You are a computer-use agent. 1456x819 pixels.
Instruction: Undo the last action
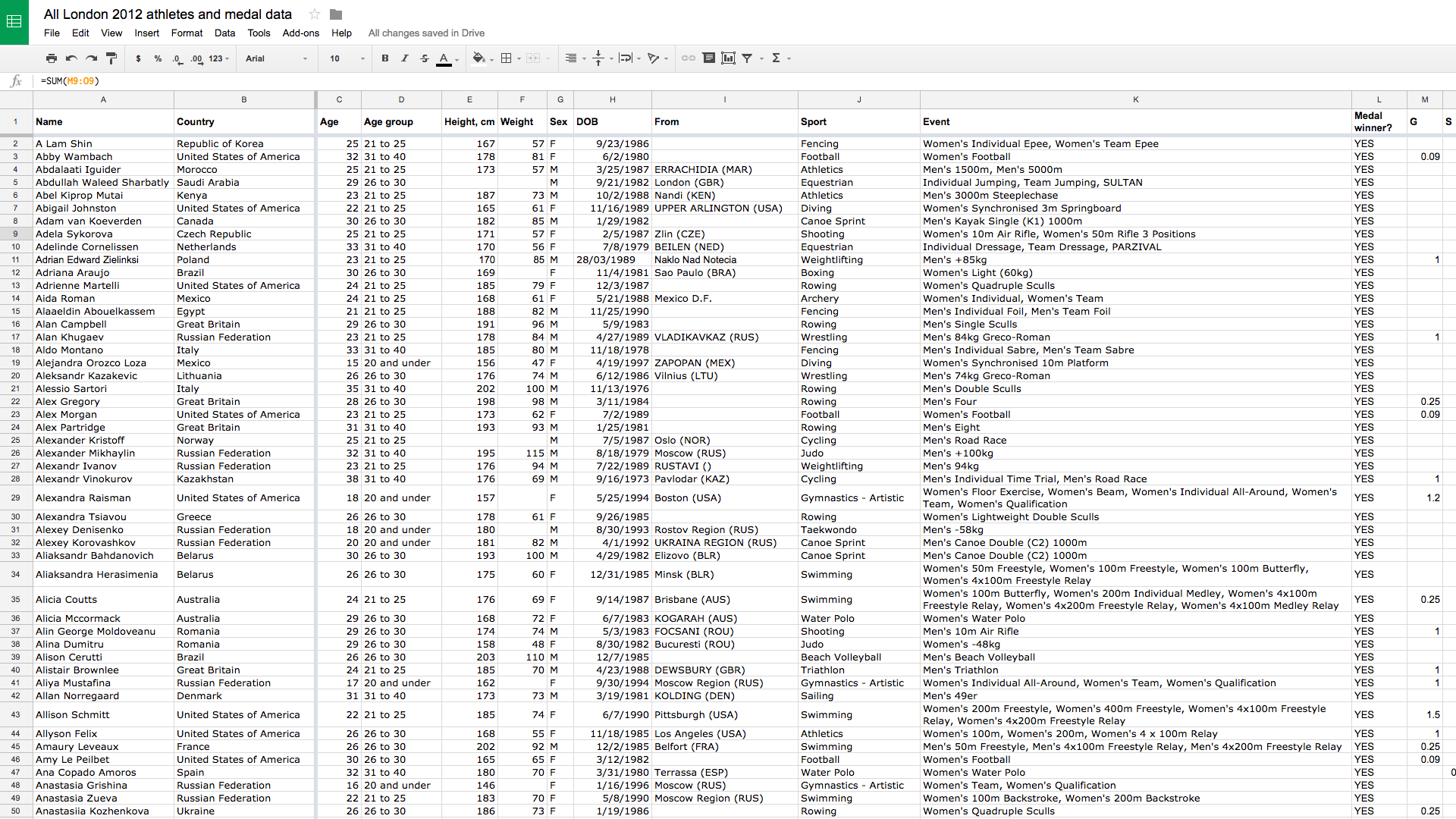pos(70,58)
